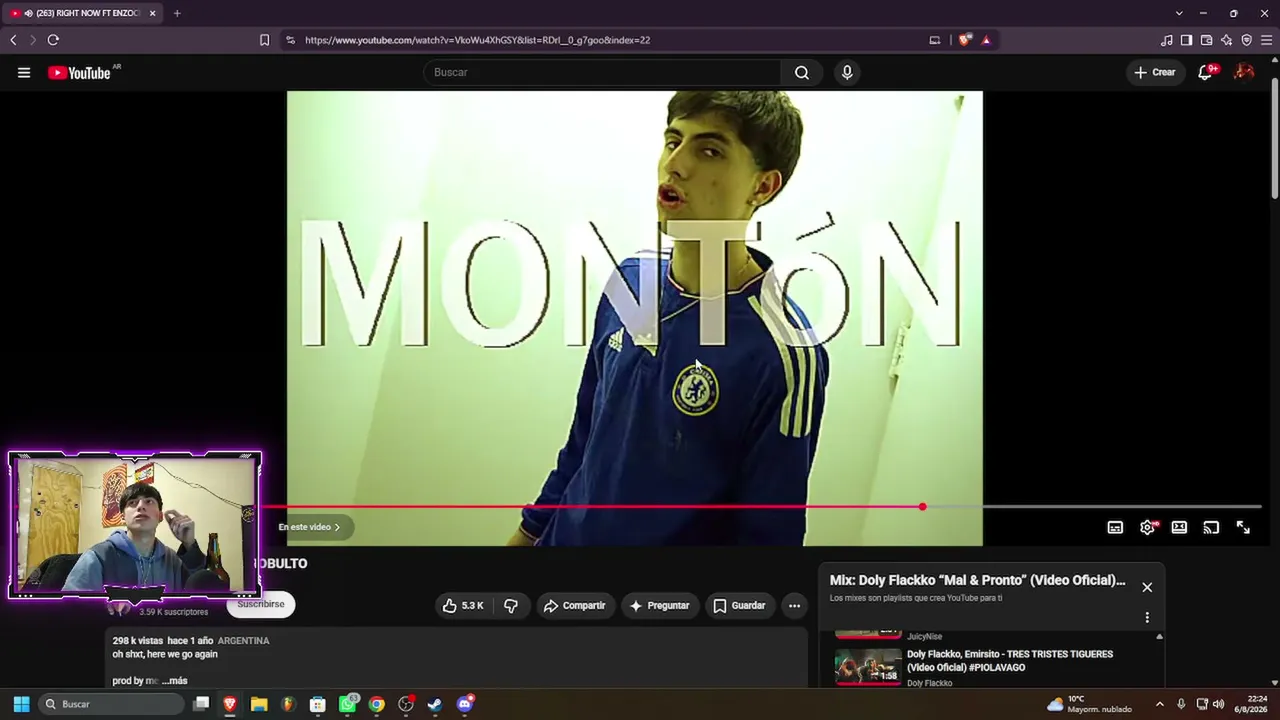Open Task View on the taskbar
This screenshot has height=720, width=1280.
[201, 704]
